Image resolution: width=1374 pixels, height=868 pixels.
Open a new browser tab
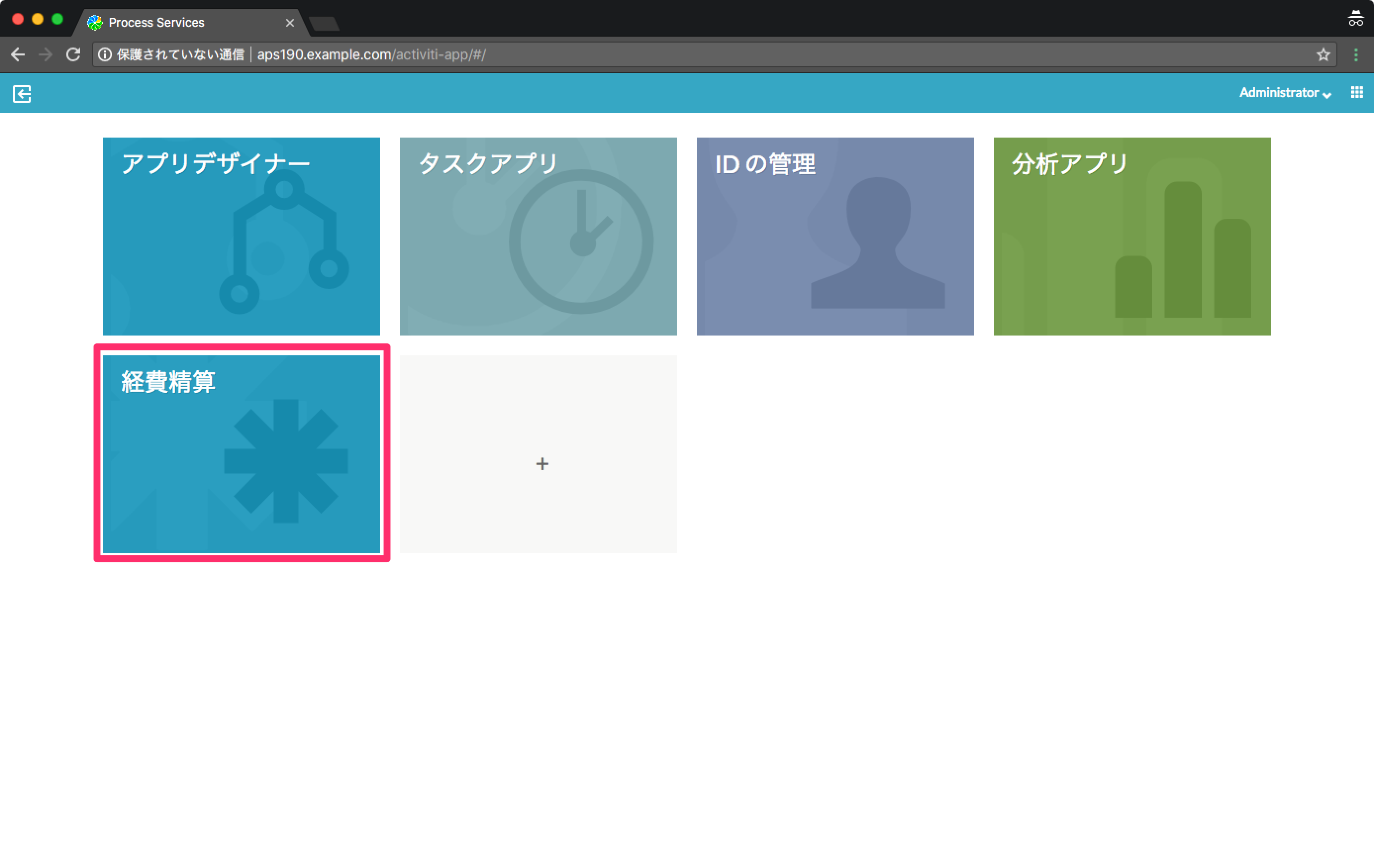(324, 23)
